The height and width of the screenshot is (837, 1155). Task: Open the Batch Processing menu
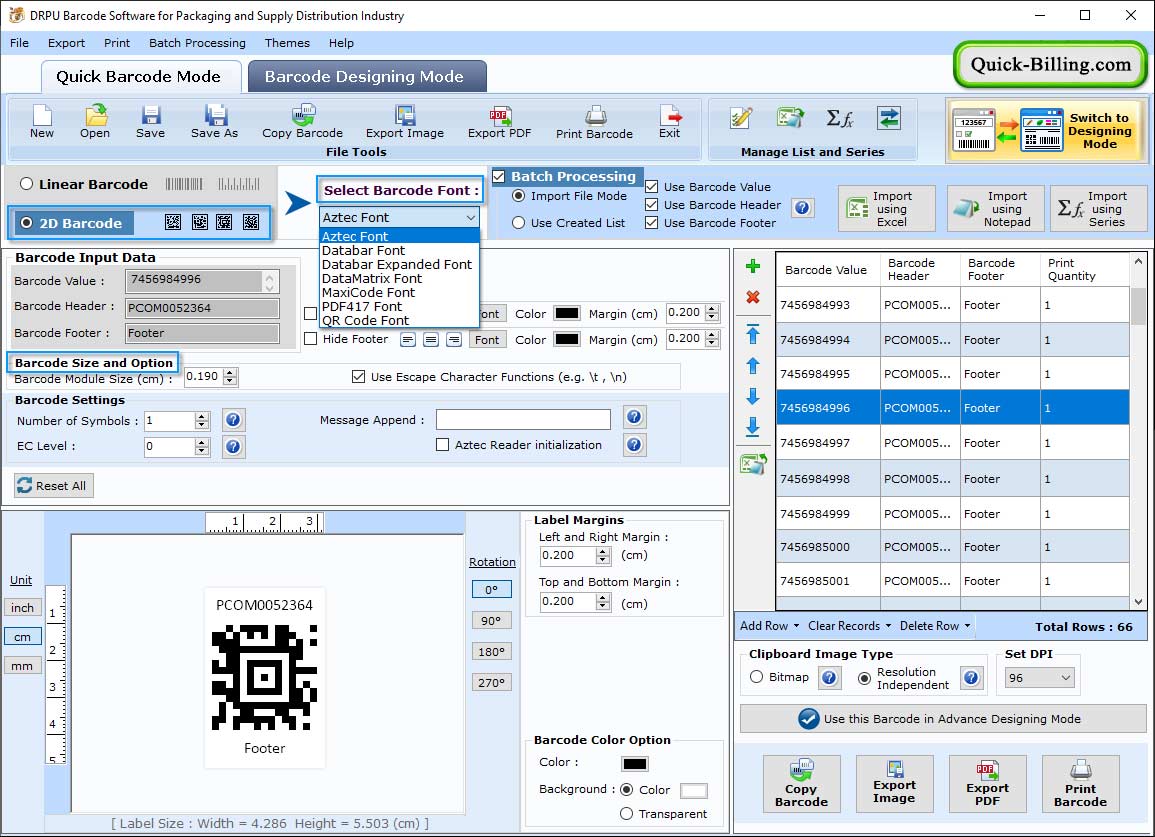197,43
